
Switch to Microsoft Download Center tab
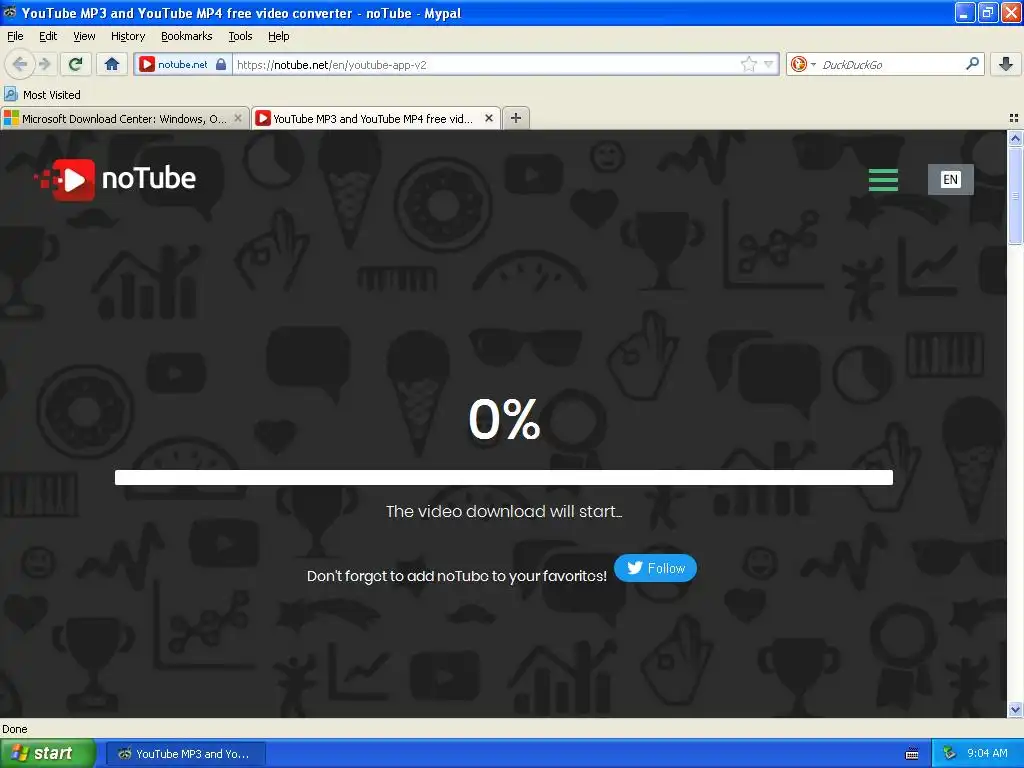coord(124,118)
